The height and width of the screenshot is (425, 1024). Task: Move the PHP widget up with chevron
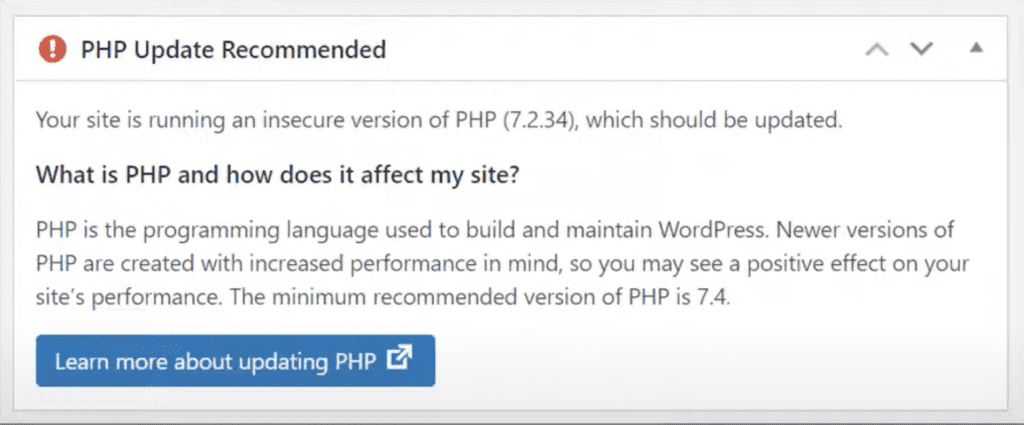(x=877, y=49)
